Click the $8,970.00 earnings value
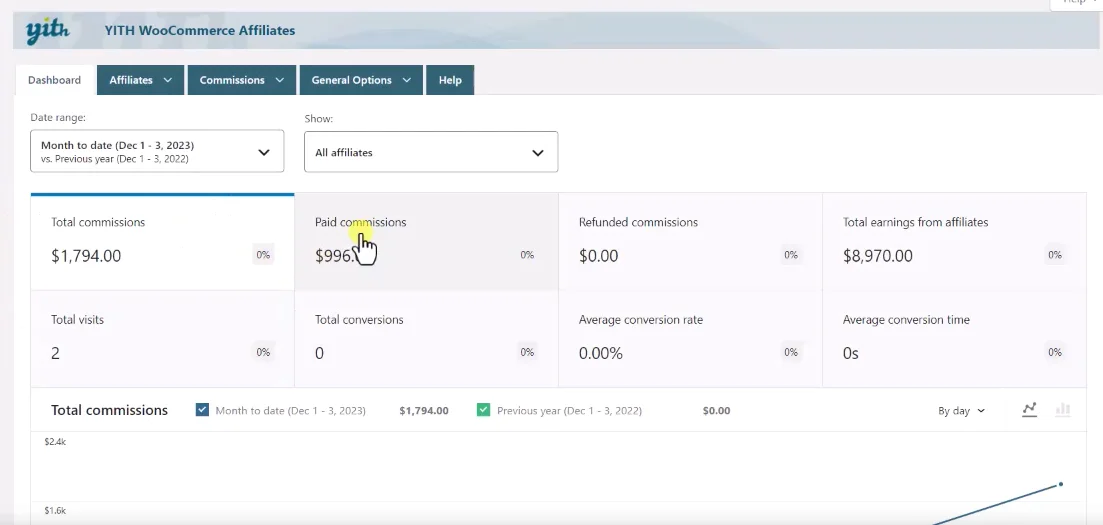 click(878, 255)
